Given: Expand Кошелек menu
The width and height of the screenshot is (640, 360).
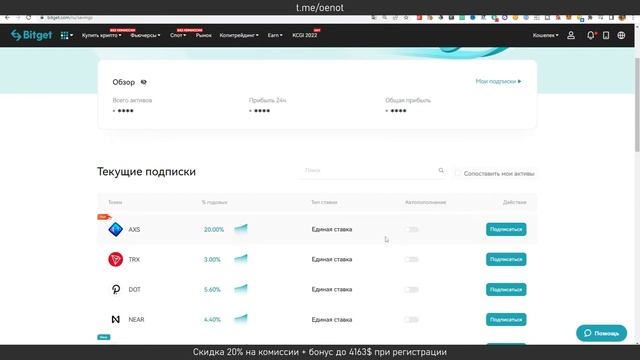Looking at the screenshot, I should pyautogui.click(x=545, y=36).
